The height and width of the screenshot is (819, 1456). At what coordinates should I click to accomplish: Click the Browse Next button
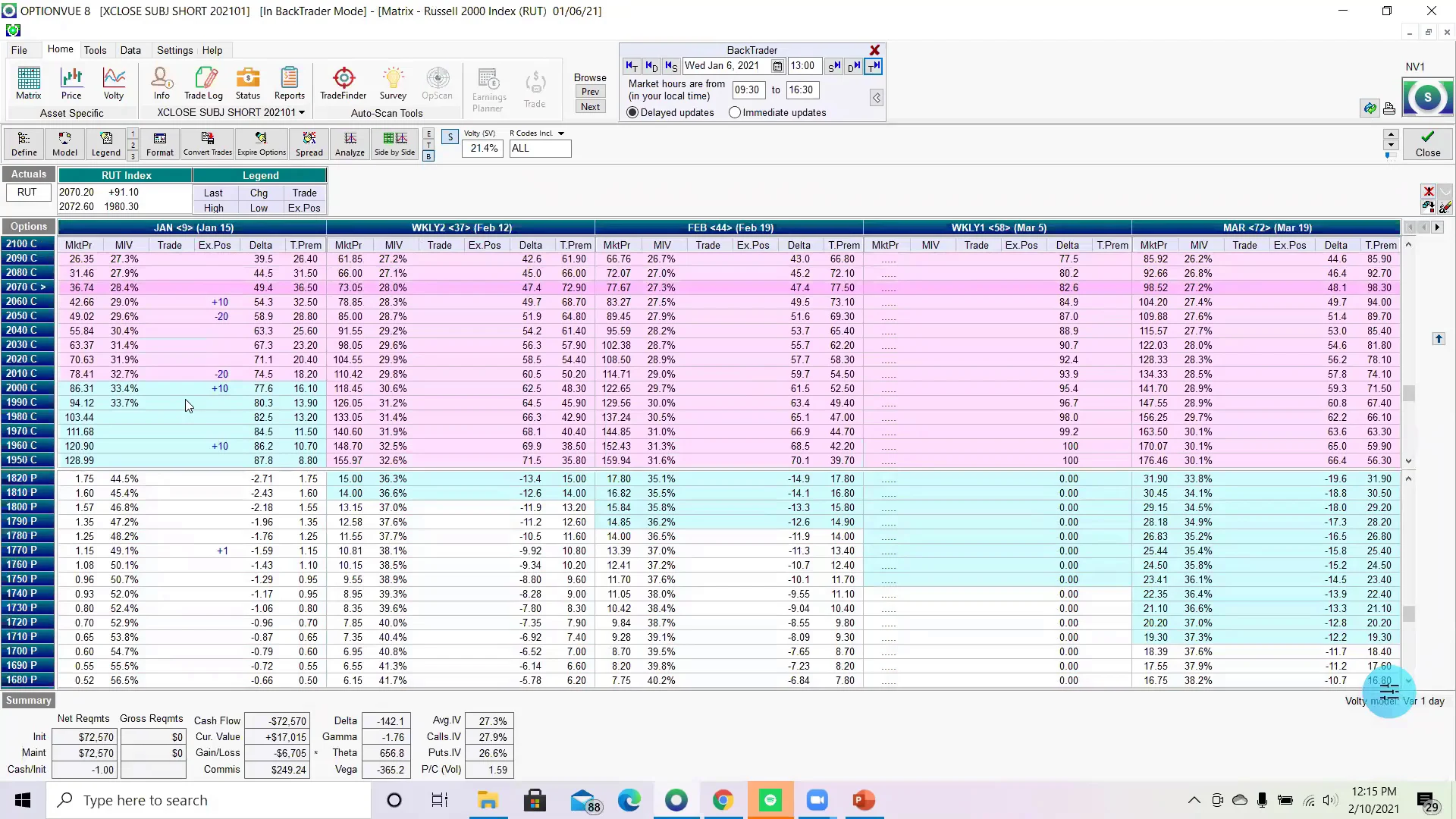(x=590, y=107)
